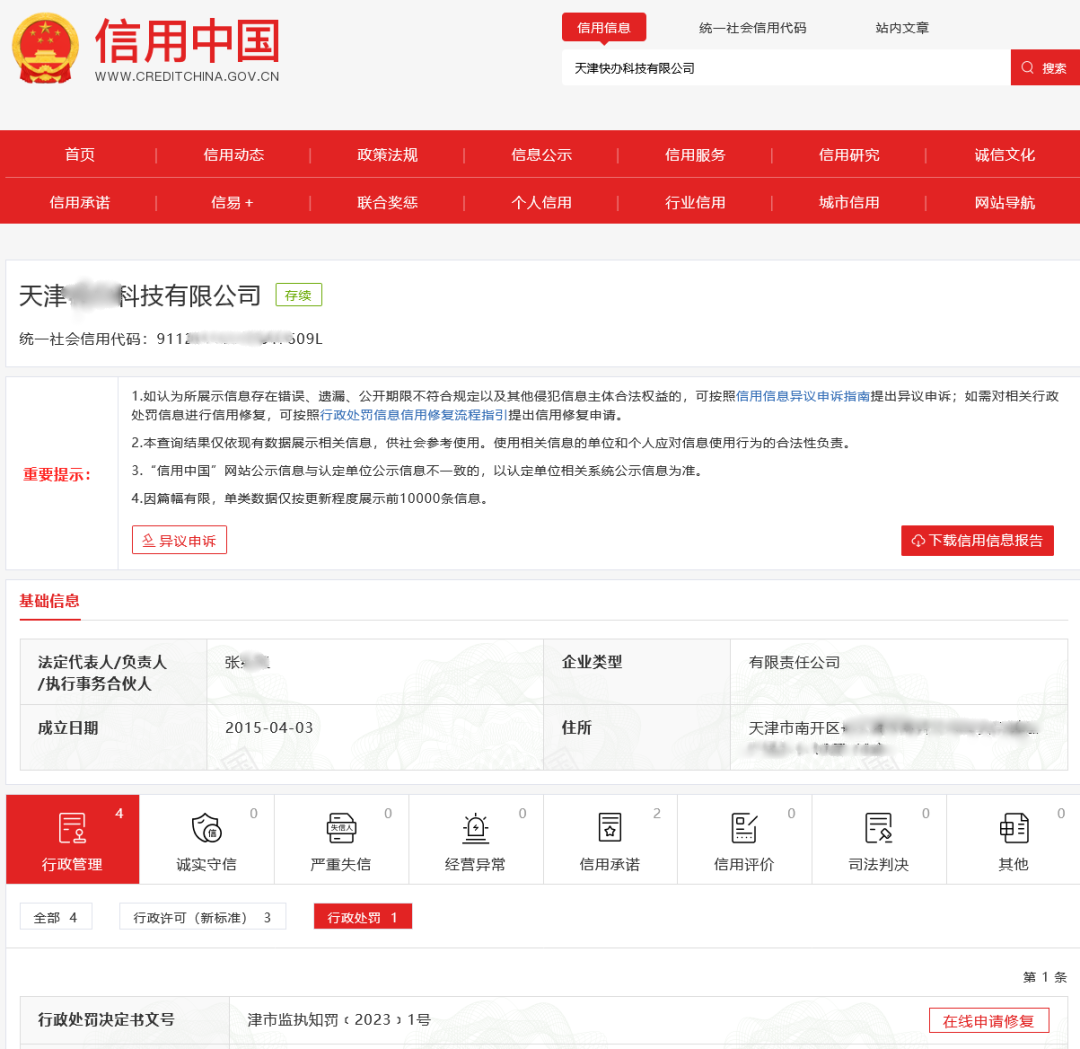This screenshot has width=1080, height=1049.
Task: Click the www.creditchina.gov.cn site title
Action: click(187, 76)
